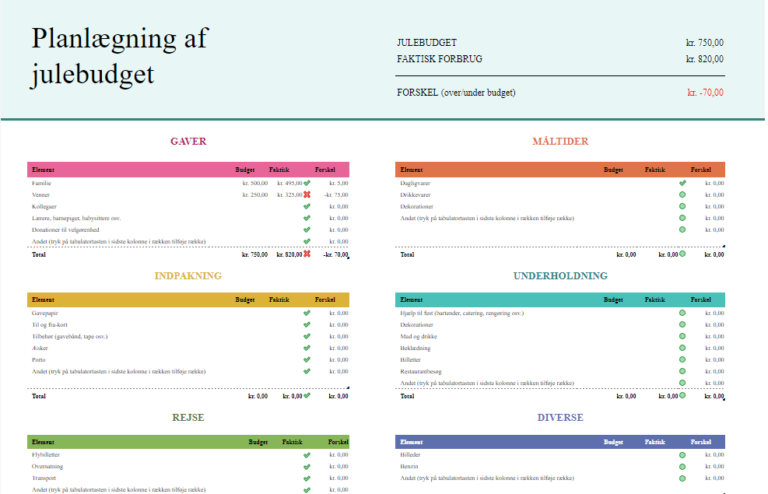The height and width of the screenshot is (494, 768).
Task: Select the red FORSKEL value kr. -70,00
Action: click(x=704, y=93)
